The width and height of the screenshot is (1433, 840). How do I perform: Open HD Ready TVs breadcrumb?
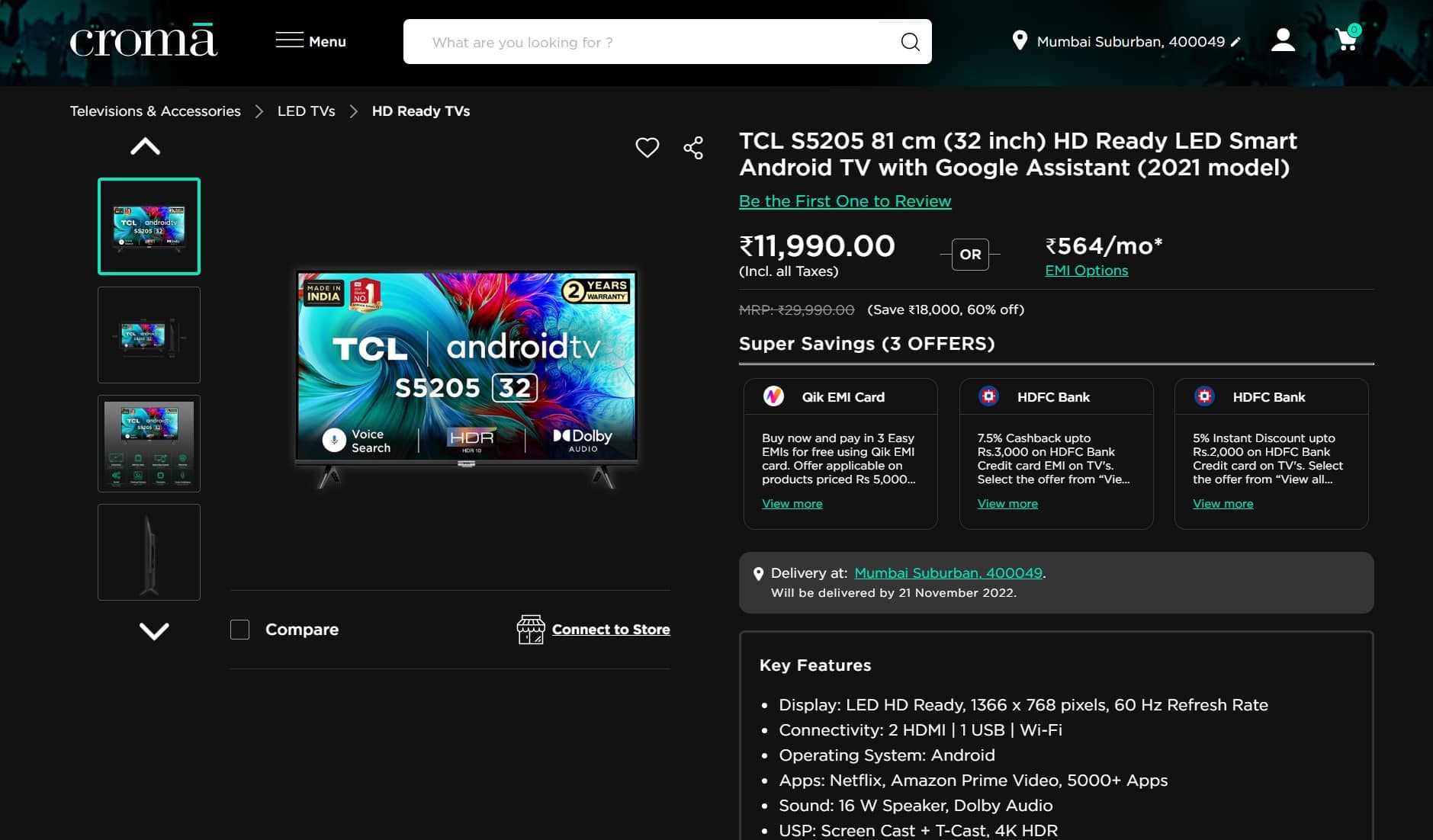click(421, 111)
